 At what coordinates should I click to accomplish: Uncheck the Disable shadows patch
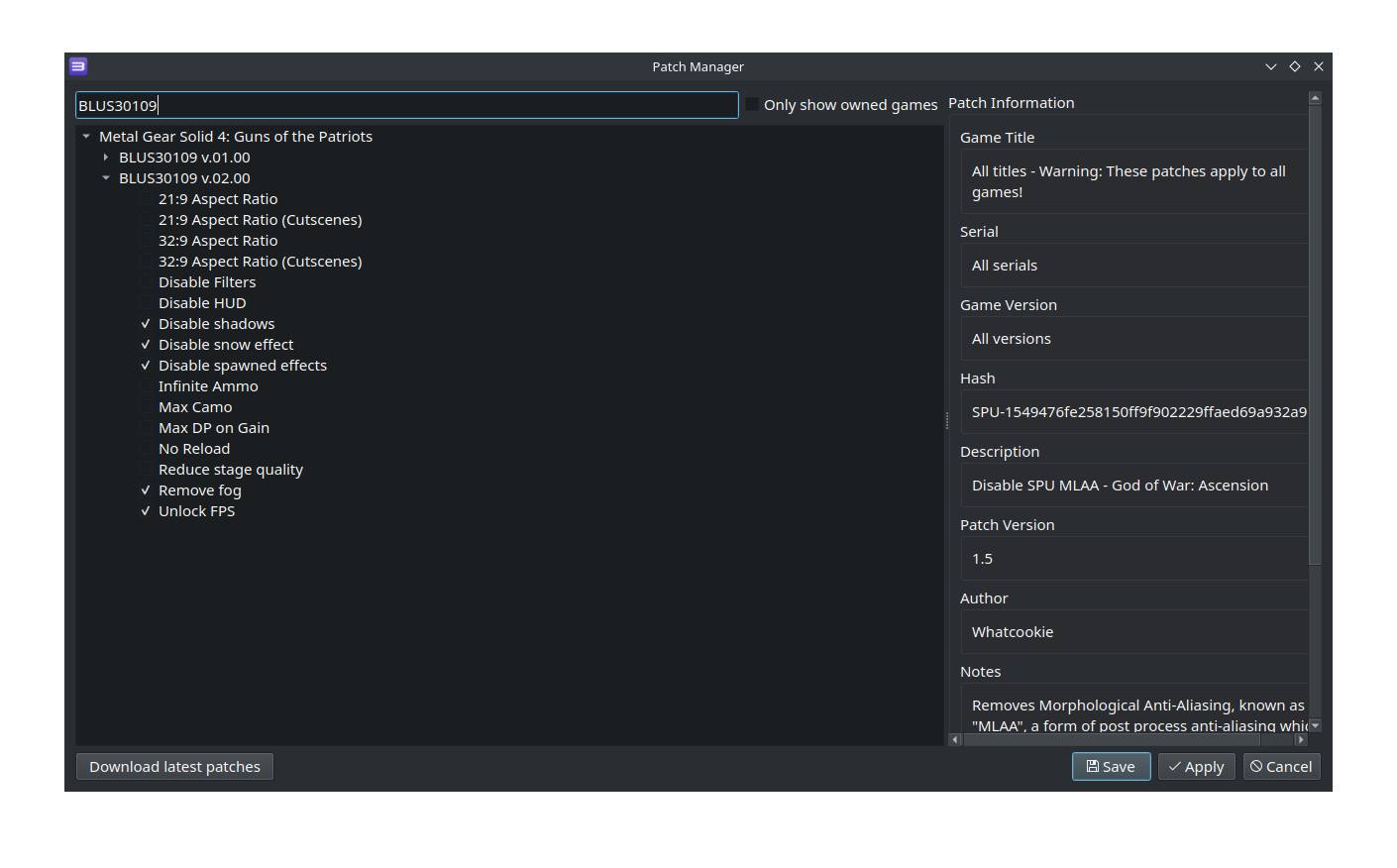pos(146,324)
